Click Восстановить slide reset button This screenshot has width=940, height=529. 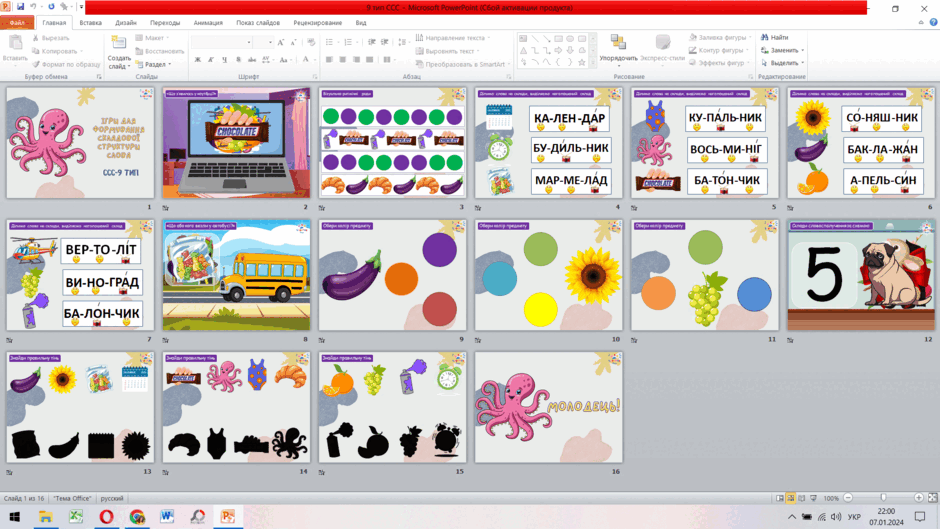pos(159,51)
